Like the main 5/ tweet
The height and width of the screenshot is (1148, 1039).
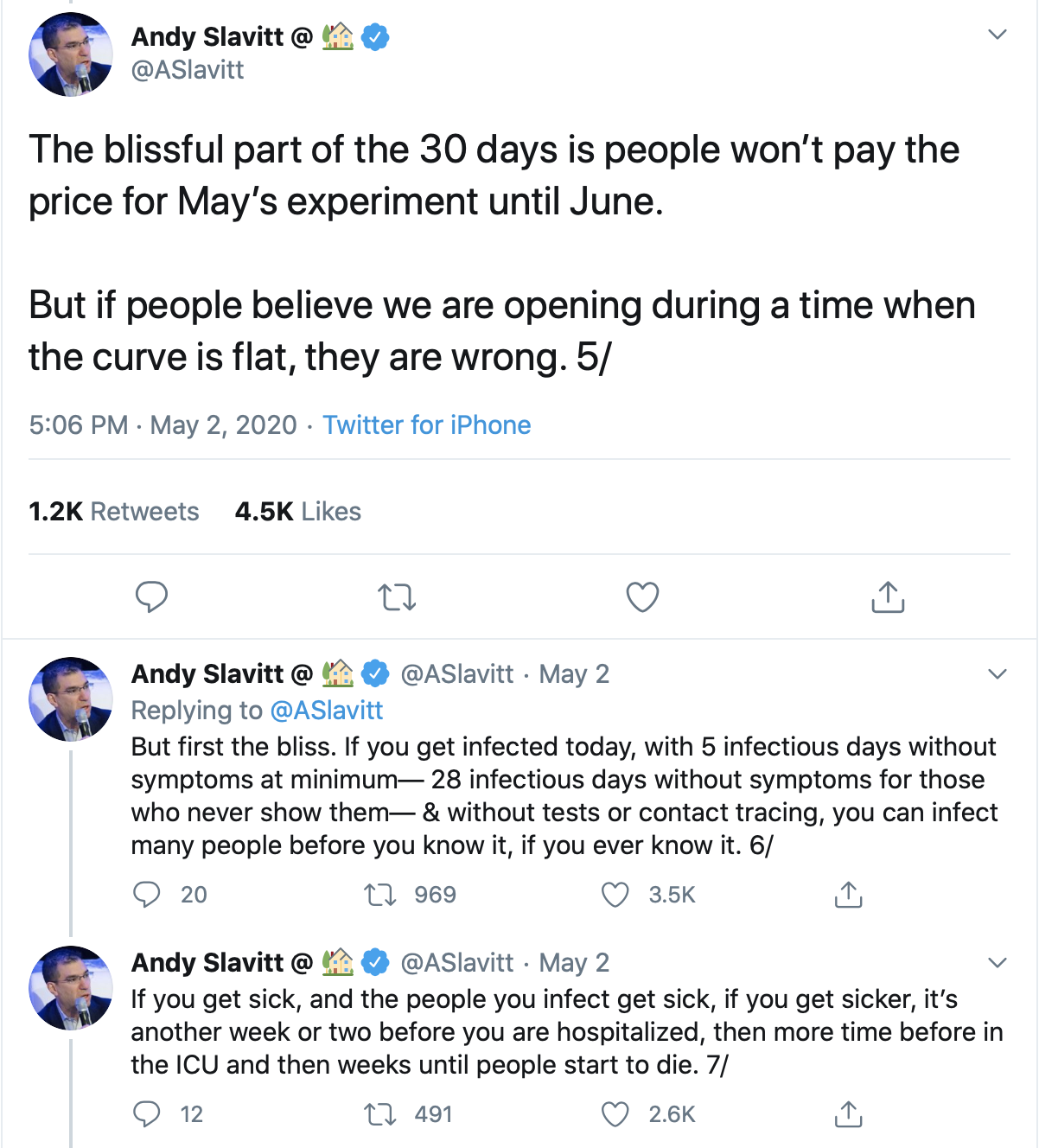(642, 596)
